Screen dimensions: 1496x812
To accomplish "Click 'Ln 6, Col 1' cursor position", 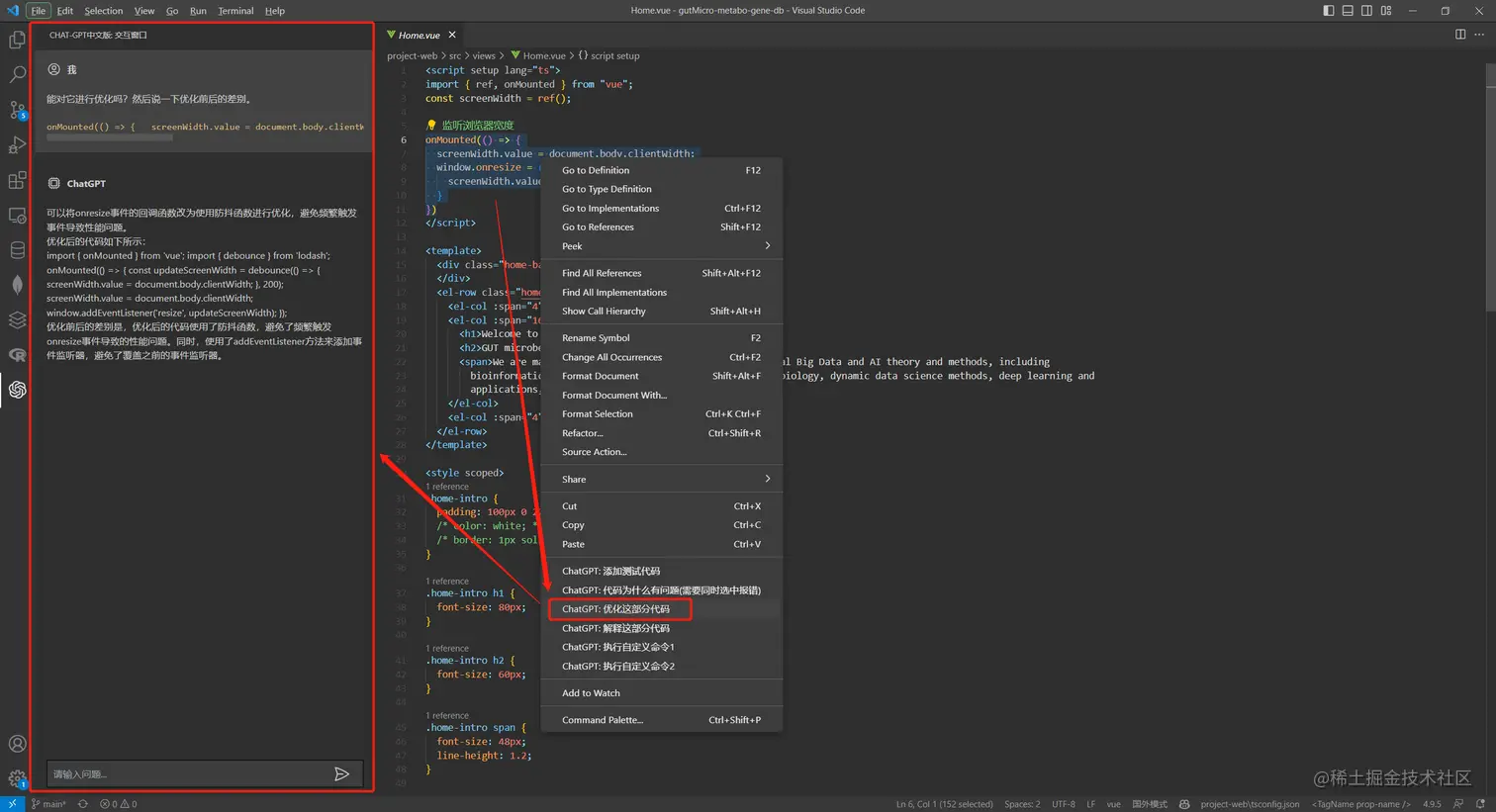I will [x=944, y=804].
